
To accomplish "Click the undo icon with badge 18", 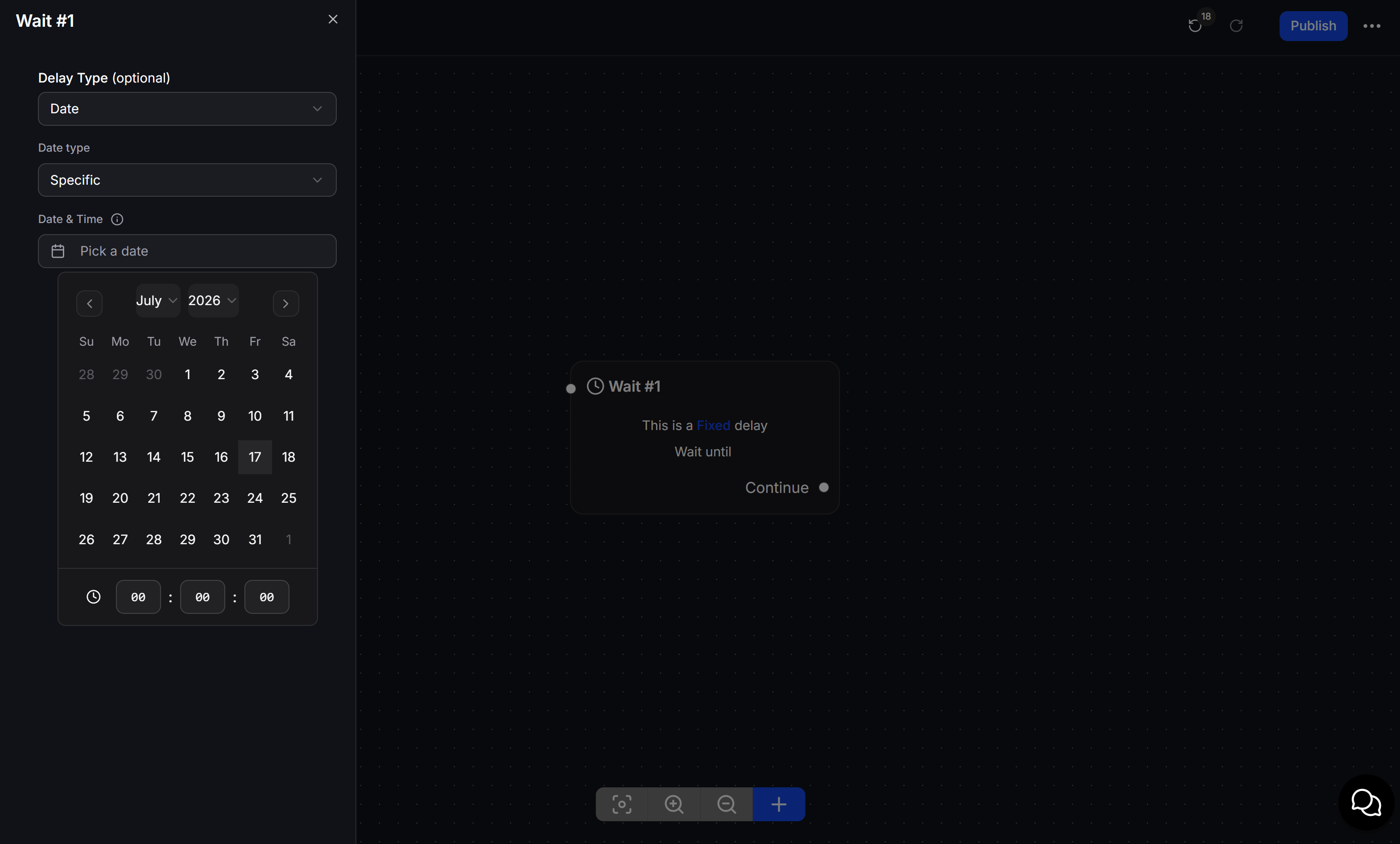I will click(1195, 25).
